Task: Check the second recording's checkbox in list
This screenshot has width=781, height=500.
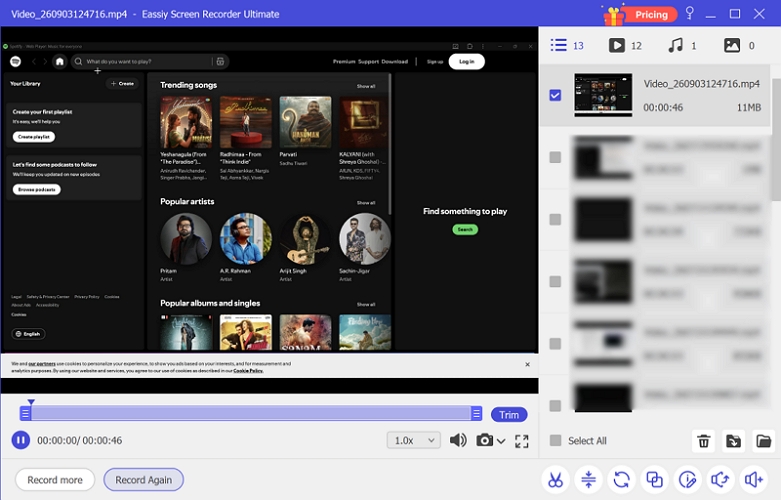Action: click(x=555, y=157)
